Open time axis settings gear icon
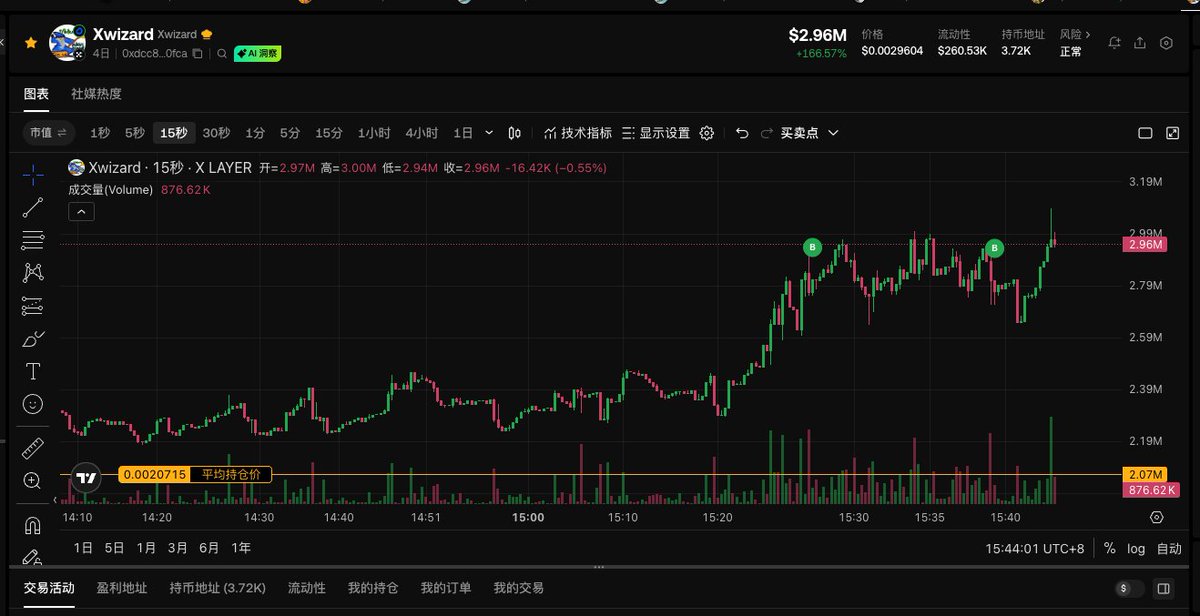1200x616 pixels. (x=1157, y=517)
